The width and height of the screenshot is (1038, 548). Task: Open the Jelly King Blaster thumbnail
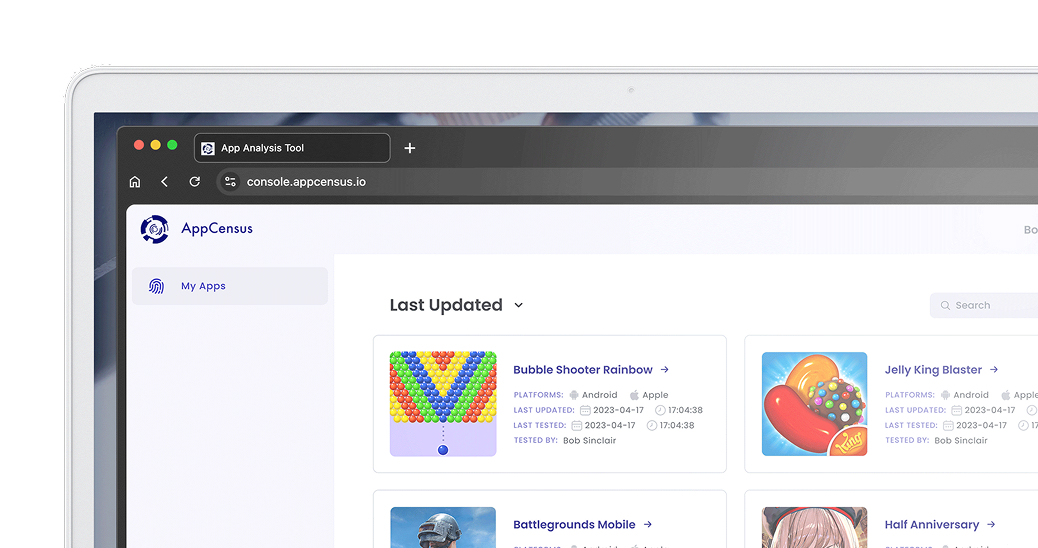(814, 404)
